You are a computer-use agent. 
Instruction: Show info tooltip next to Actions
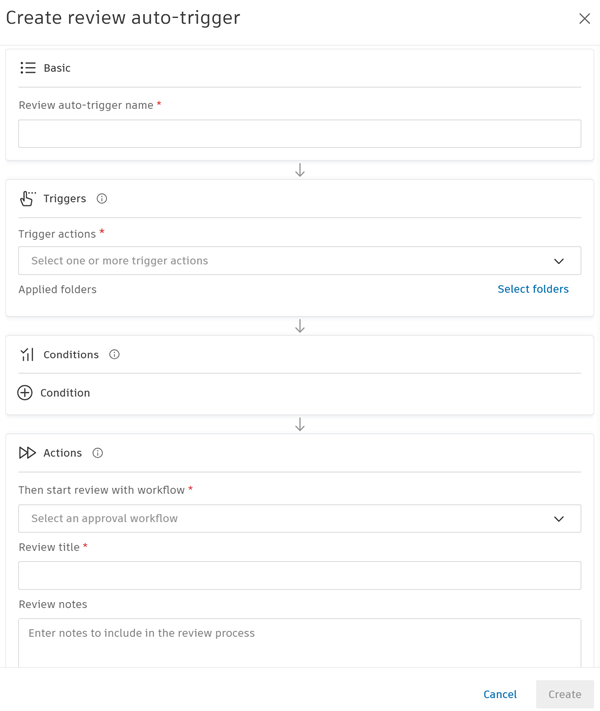click(x=98, y=453)
